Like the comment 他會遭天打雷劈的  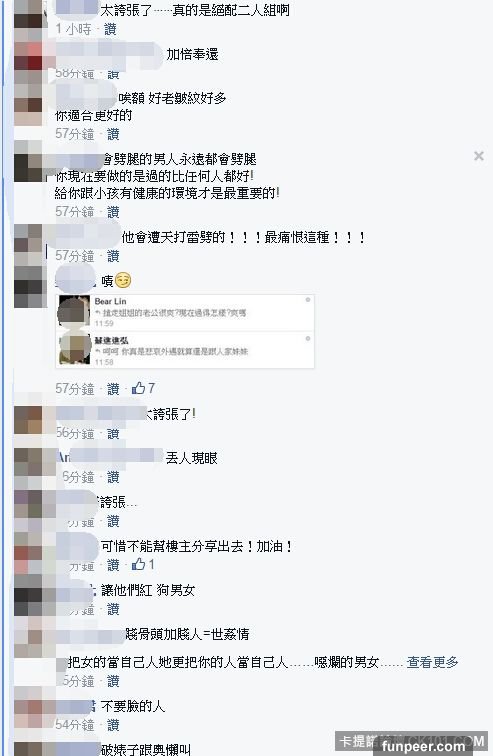(x=113, y=256)
